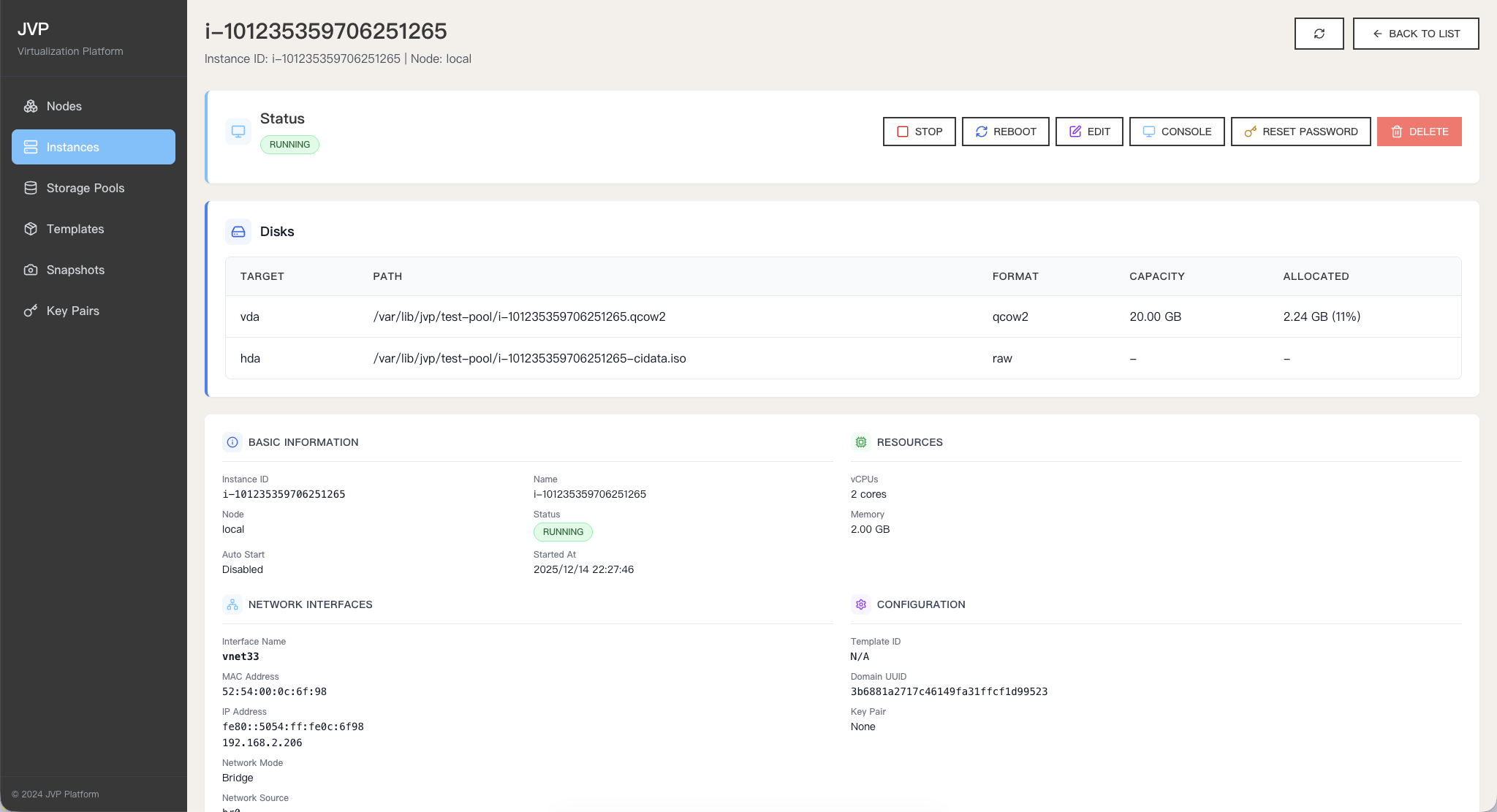Select the Key Pairs sidebar icon
The image size is (1497, 812).
coord(30,311)
